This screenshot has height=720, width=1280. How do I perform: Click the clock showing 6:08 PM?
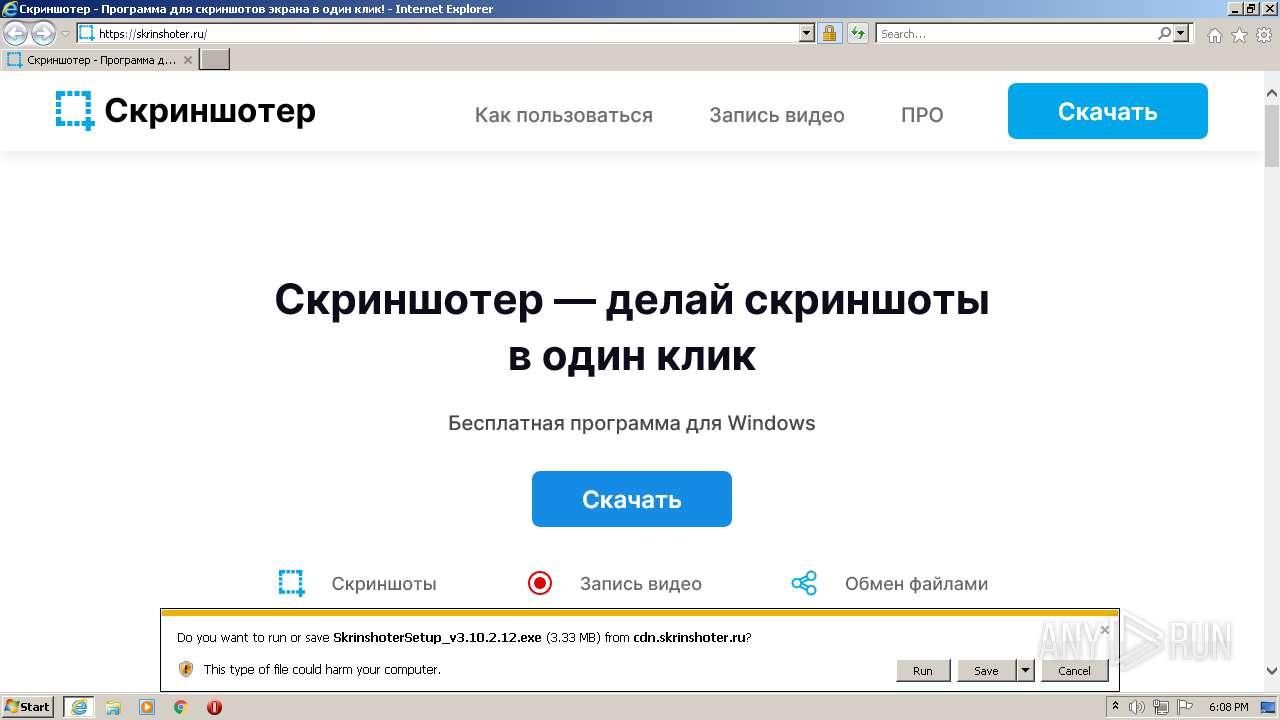1228,707
